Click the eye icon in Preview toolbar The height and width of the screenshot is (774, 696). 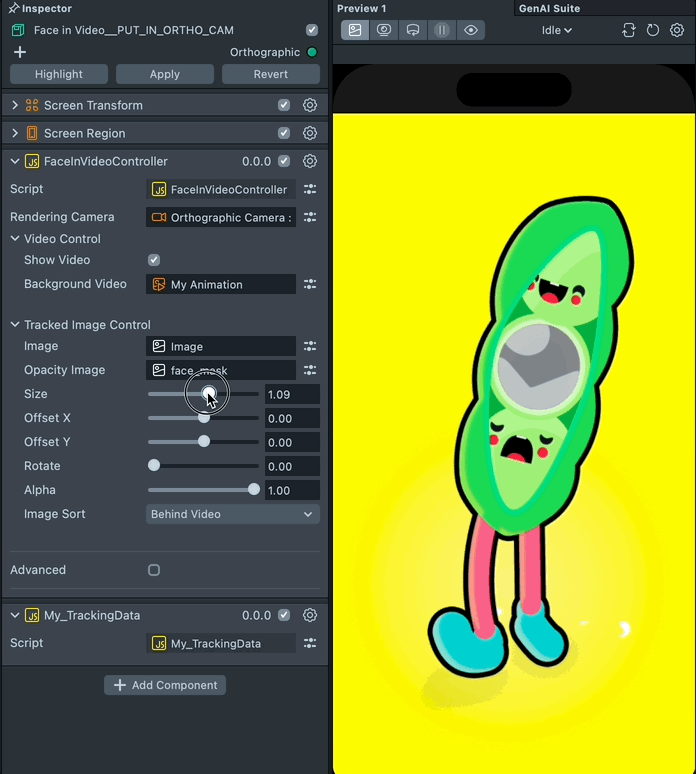pos(470,30)
